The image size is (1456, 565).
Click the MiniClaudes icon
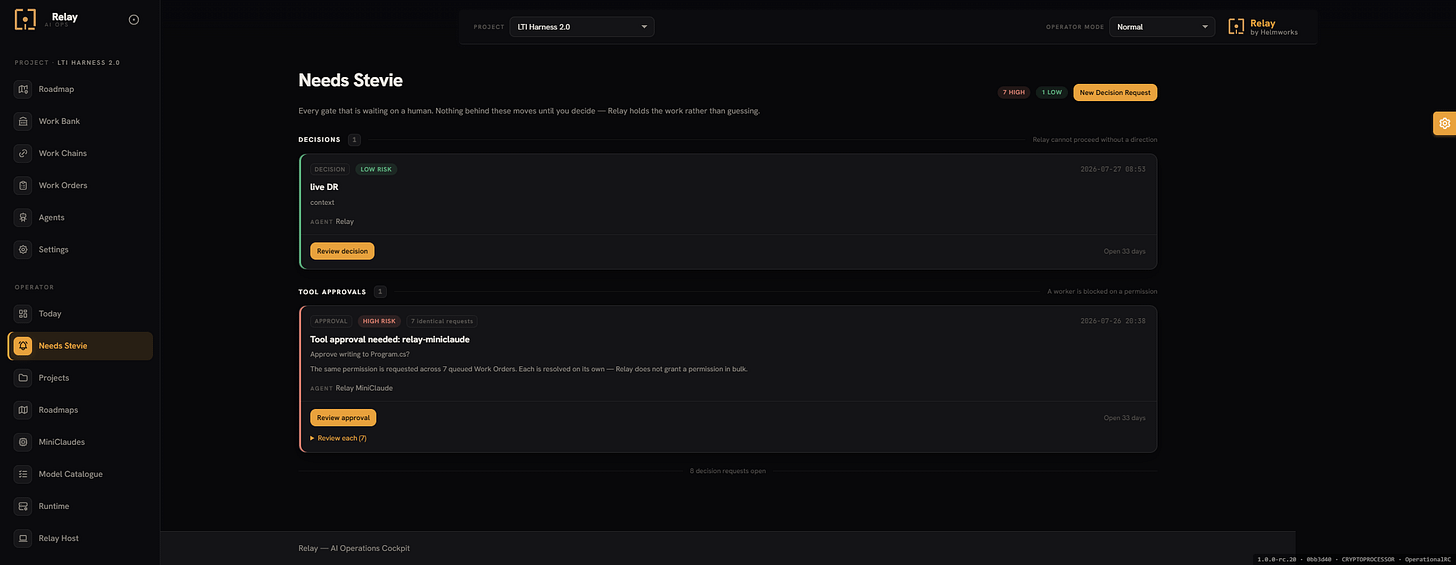point(23,442)
